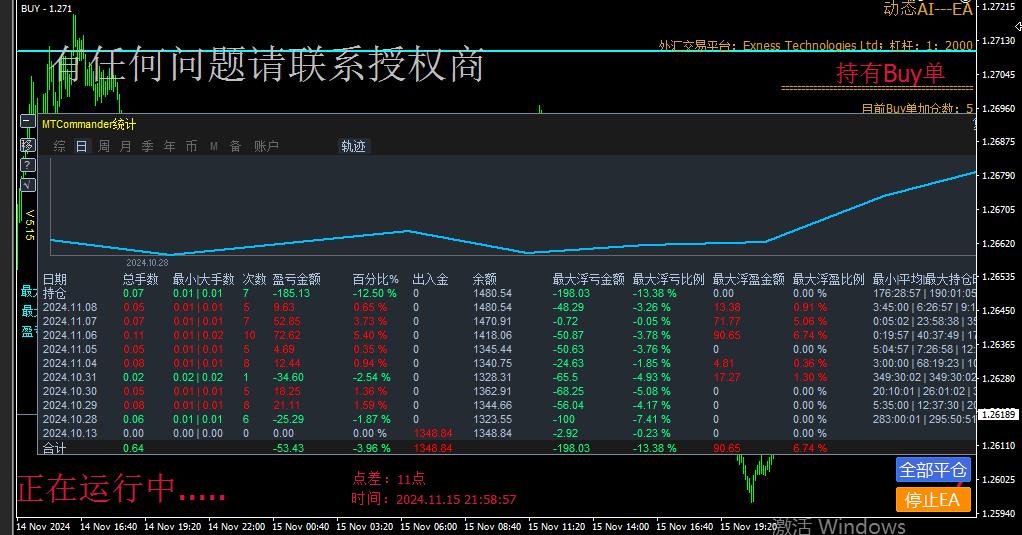Click the 移 move panel icon
The height and width of the screenshot is (535, 1022).
coord(27,145)
